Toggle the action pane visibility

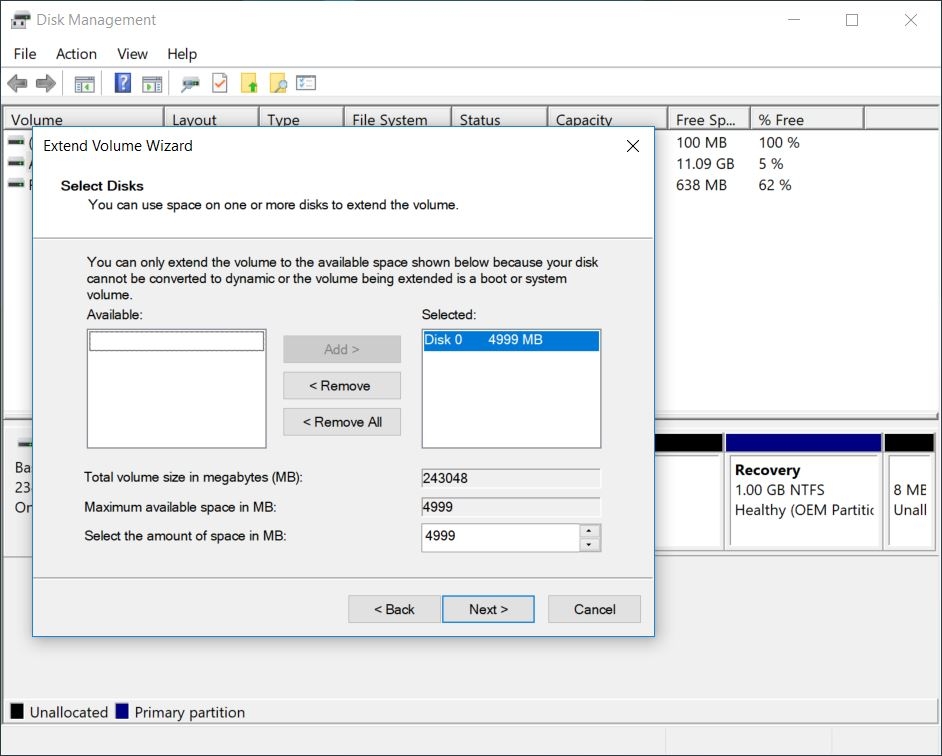tap(152, 82)
